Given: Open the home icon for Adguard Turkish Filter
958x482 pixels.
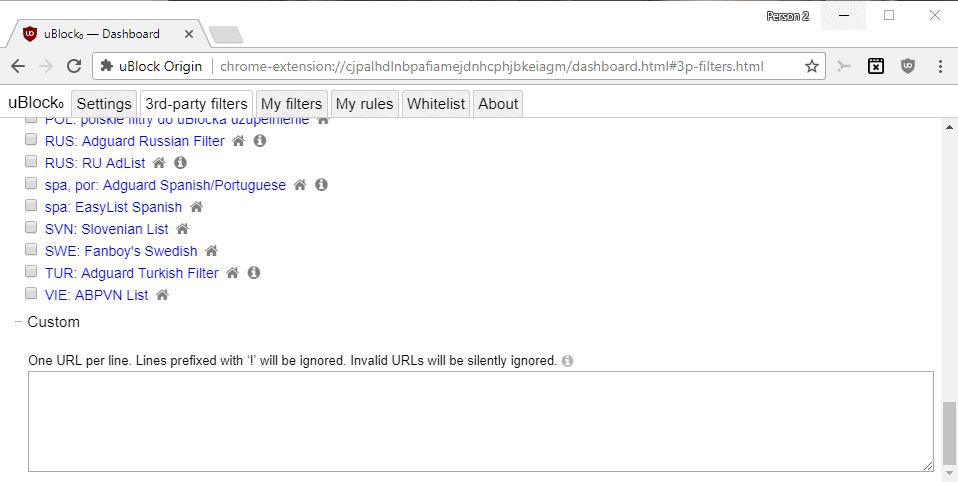Looking at the screenshot, I should tap(232, 273).
